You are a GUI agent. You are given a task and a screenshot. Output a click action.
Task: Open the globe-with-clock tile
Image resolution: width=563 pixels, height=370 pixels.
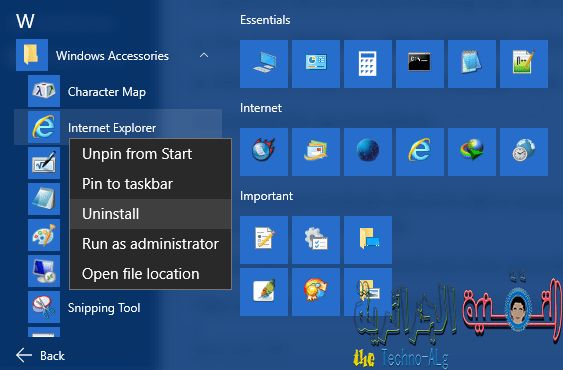click(524, 152)
